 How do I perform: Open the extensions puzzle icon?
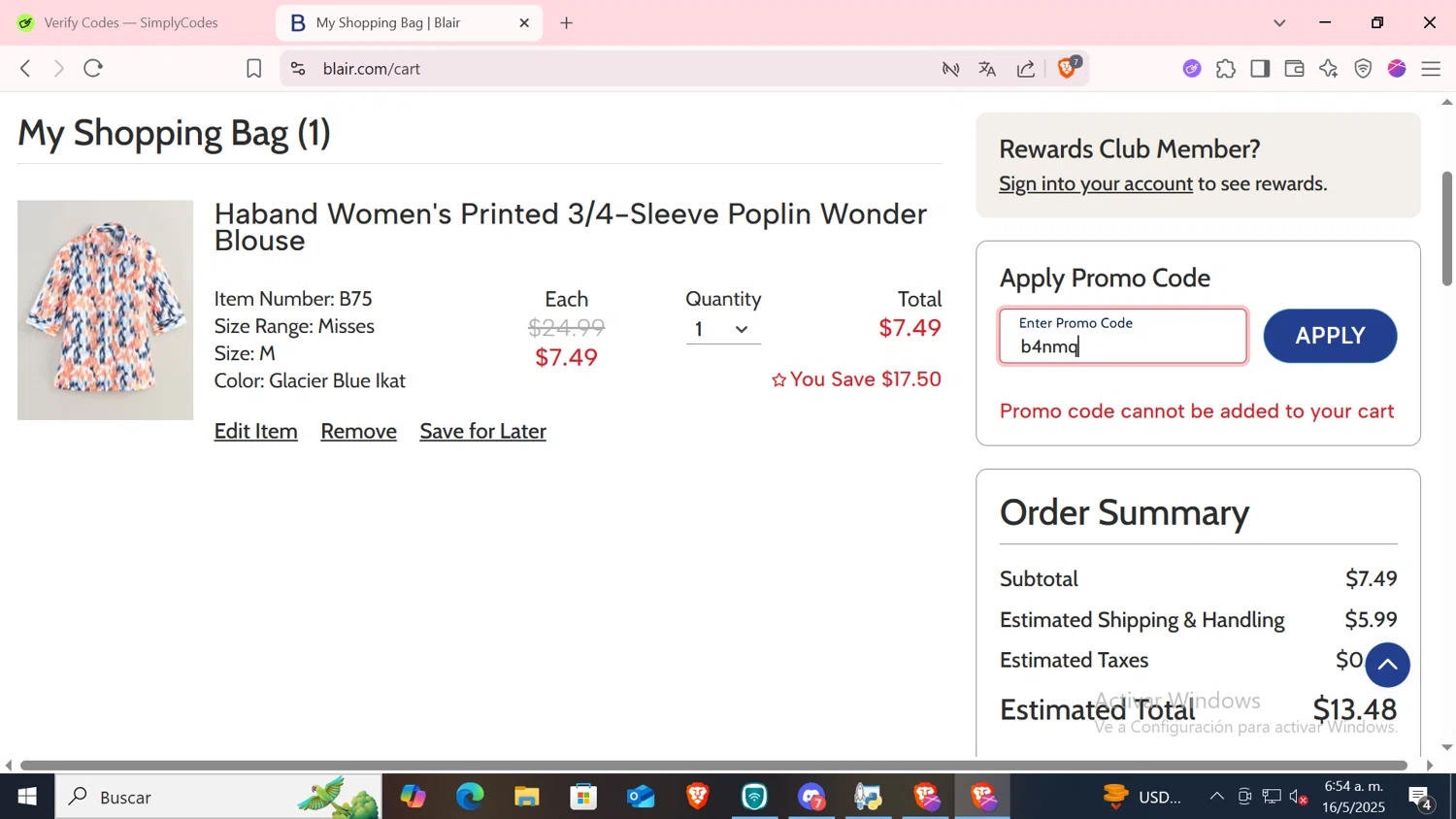1226,68
